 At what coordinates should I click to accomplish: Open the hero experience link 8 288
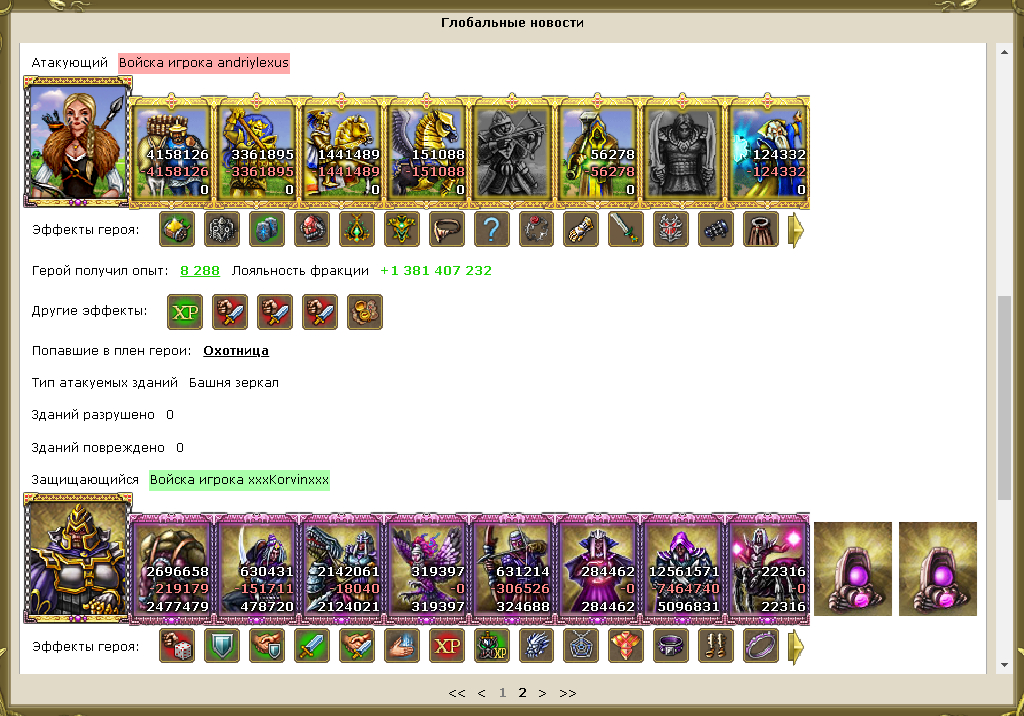coord(200,270)
